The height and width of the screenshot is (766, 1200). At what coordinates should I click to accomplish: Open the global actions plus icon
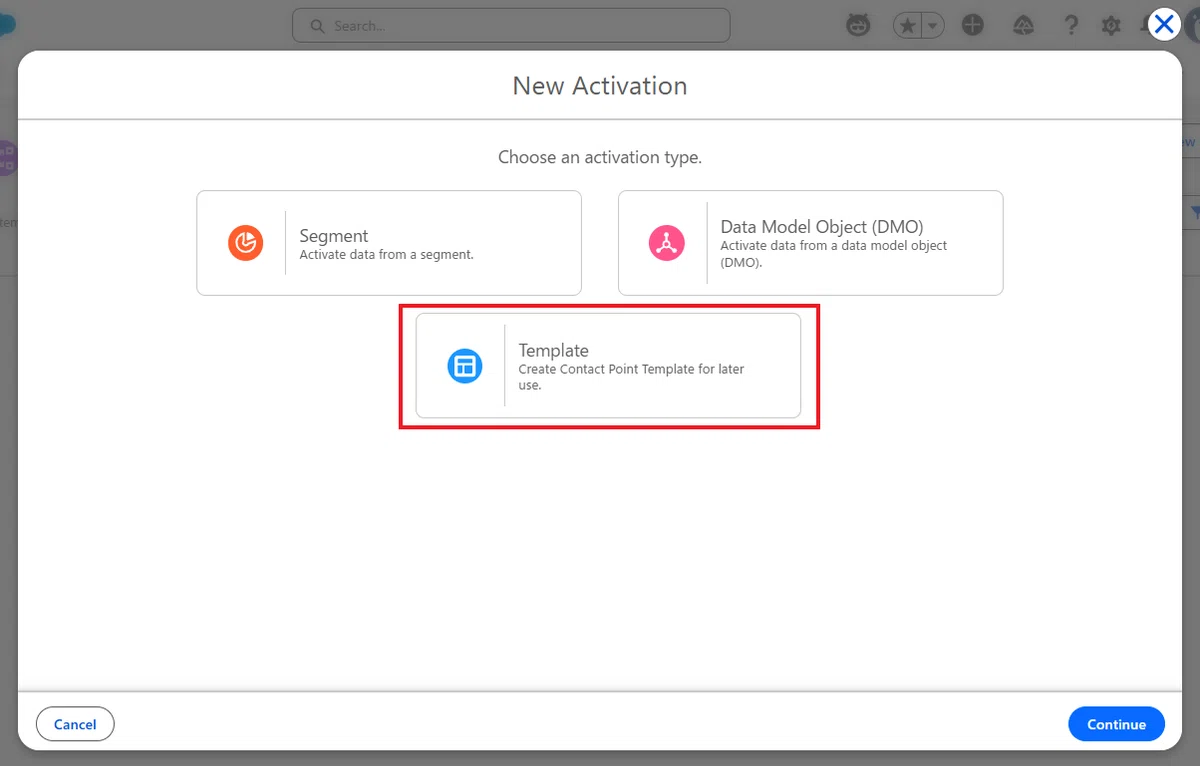pos(973,26)
